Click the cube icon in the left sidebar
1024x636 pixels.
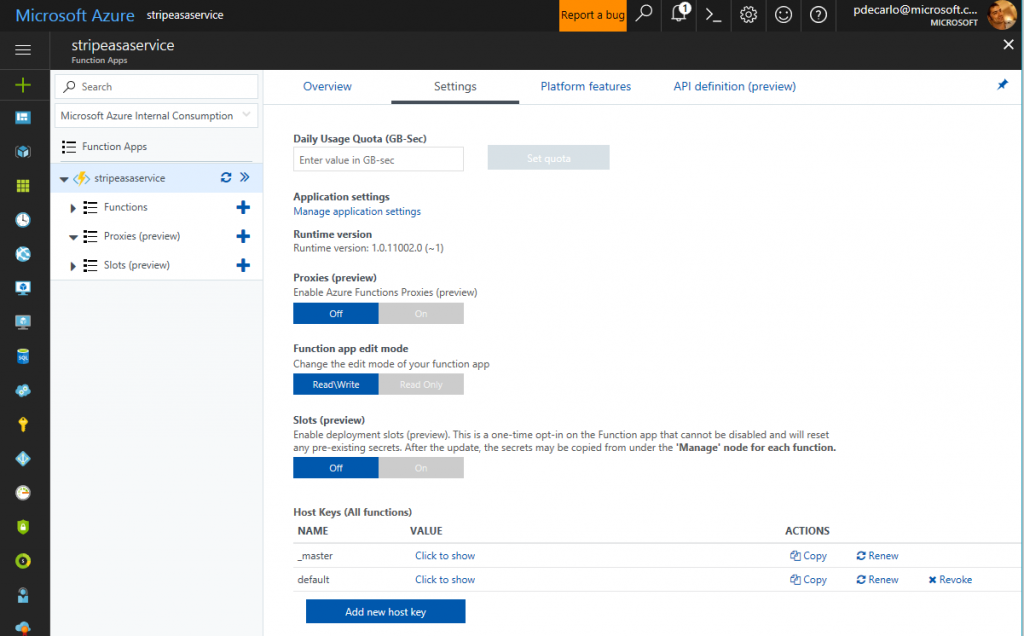pos(23,151)
